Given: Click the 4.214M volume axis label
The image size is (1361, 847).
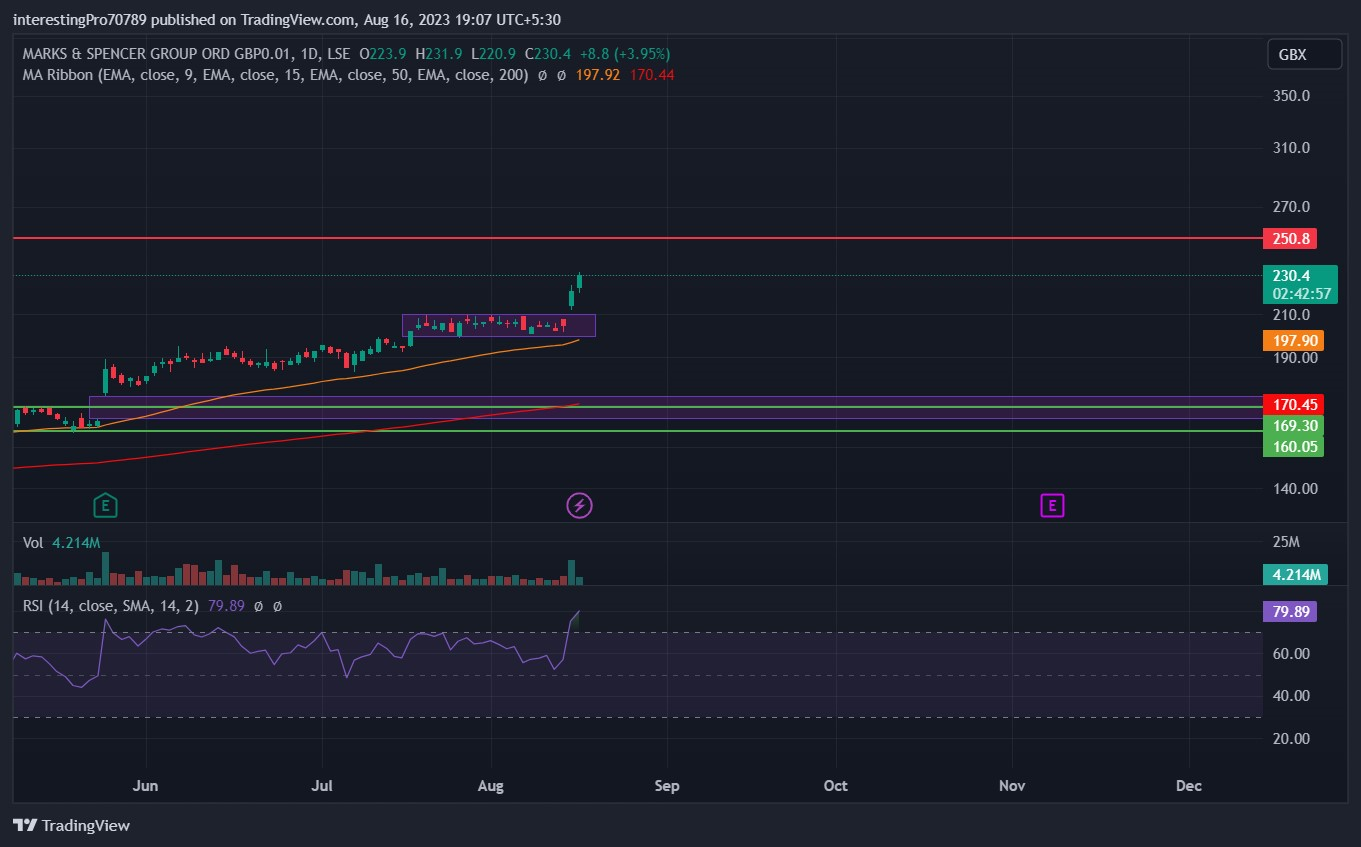Looking at the screenshot, I should (x=1296, y=574).
